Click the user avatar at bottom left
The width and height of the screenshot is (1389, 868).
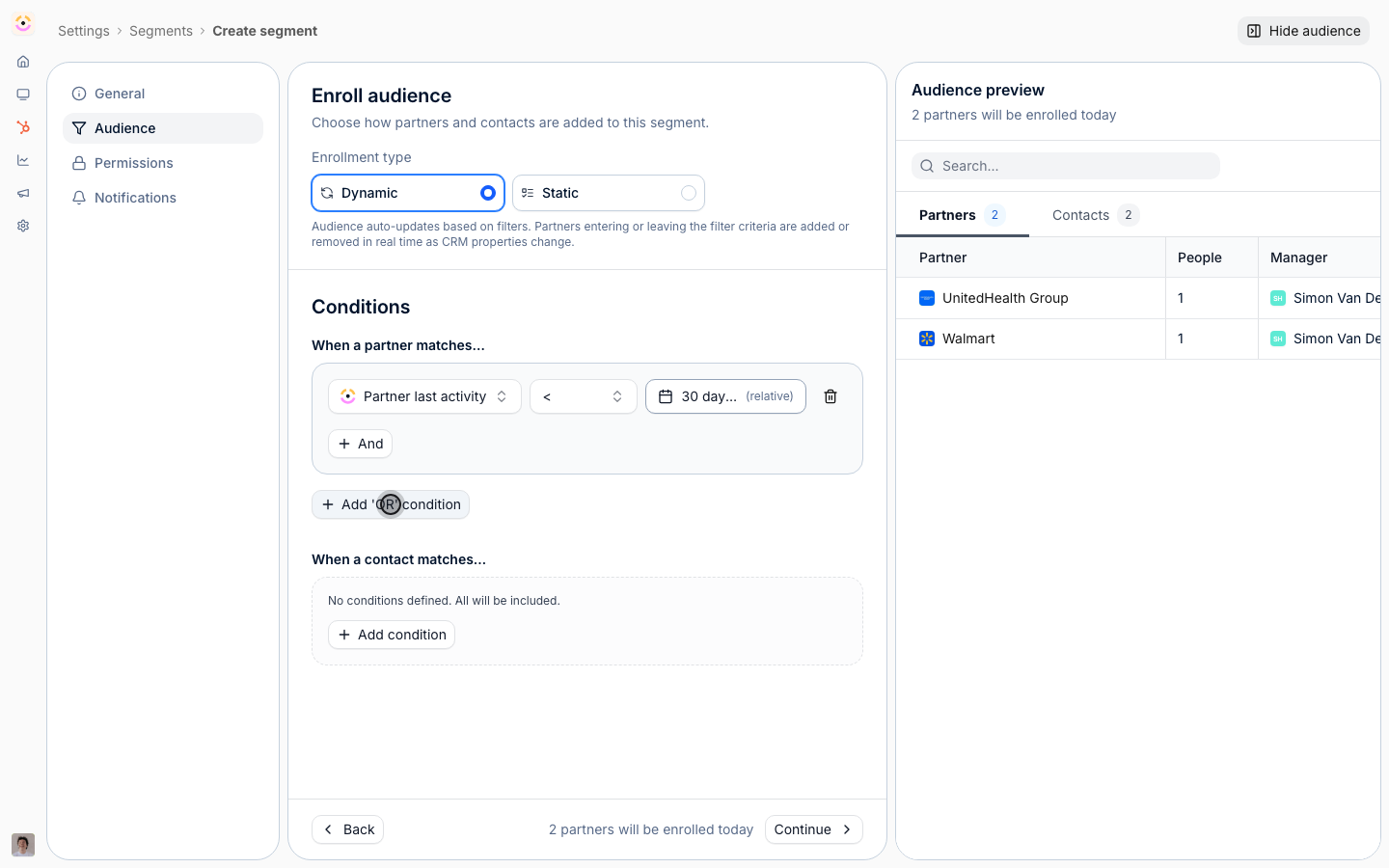coord(23,845)
